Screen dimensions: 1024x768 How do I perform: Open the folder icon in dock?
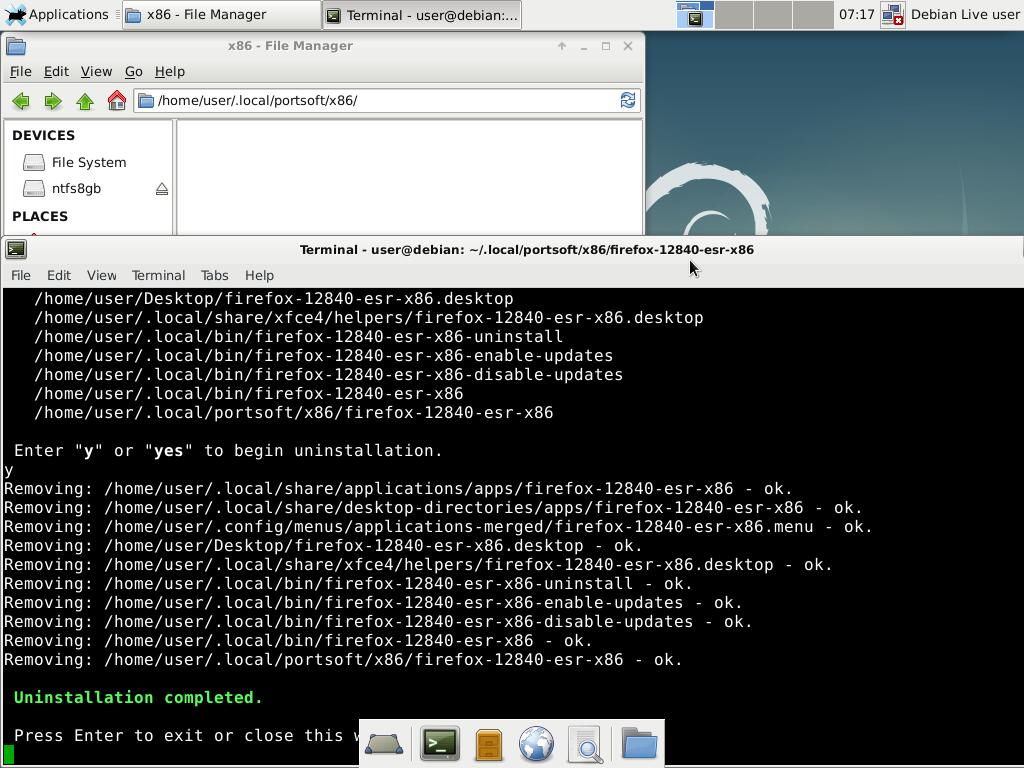pyautogui.click(x=639, y=743)
